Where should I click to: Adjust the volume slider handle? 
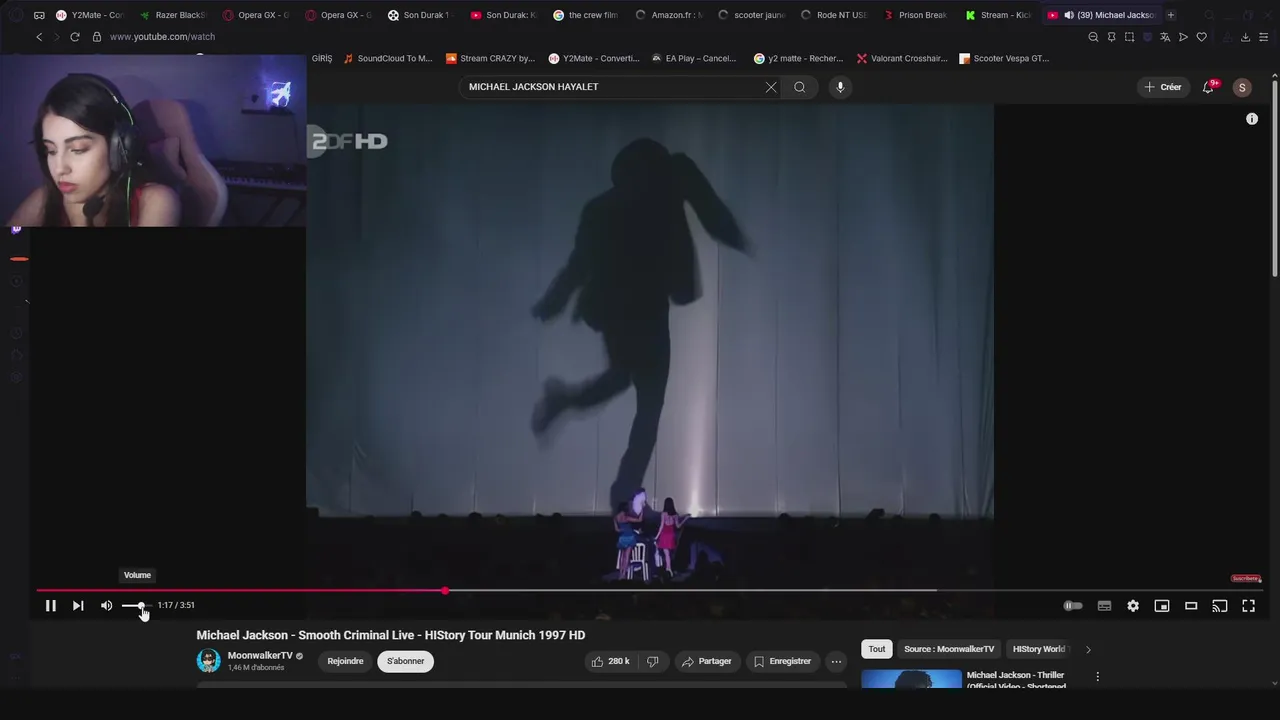141,605
